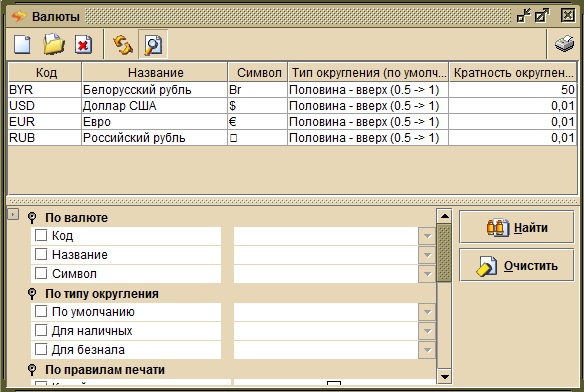Click the filter panel scroll down arrow
This screenshot has height=392, width=584.
[x=444, y=376]
